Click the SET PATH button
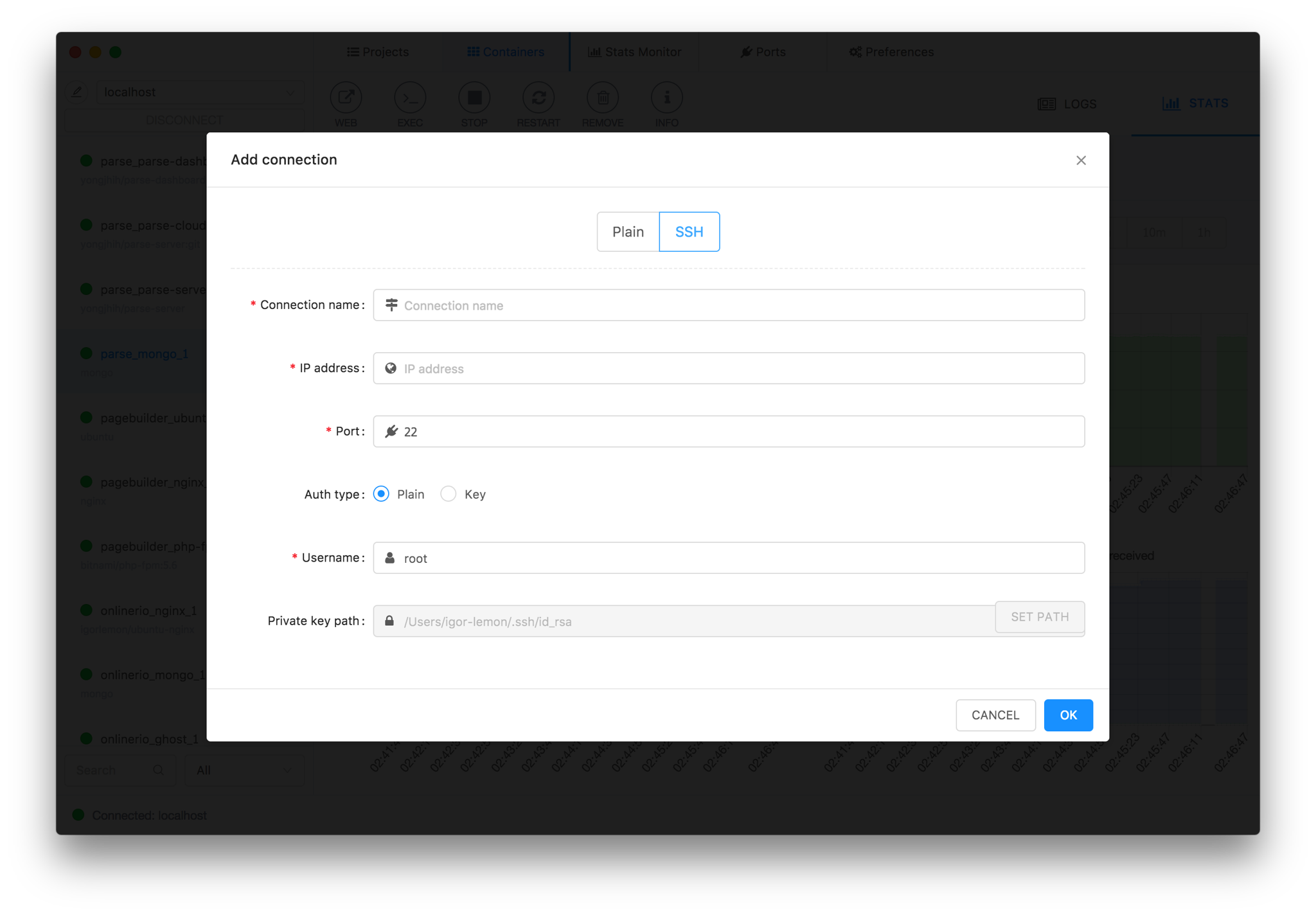 click(x=1040, y=617)
